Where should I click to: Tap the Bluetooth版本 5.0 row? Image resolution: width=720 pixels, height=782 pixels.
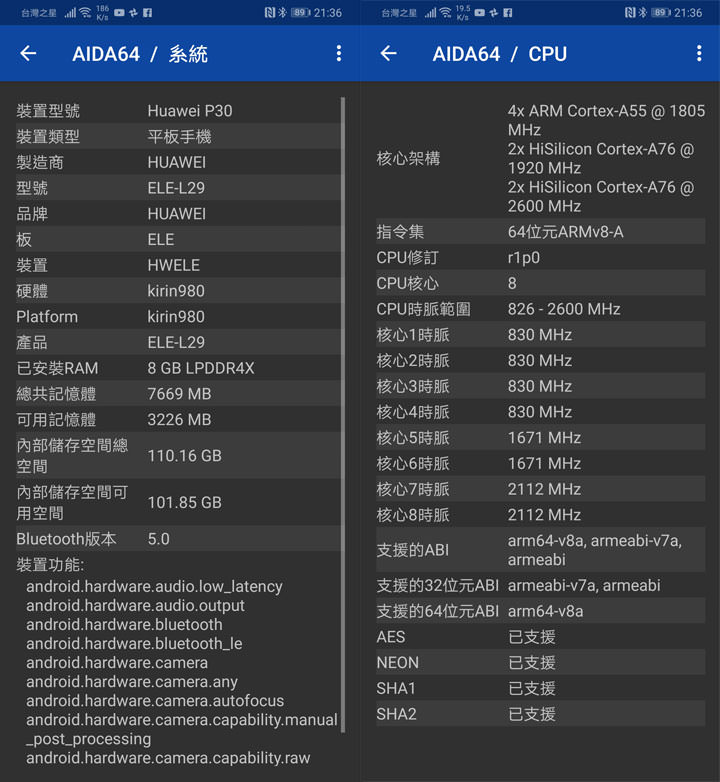click(x=179, y=539)
